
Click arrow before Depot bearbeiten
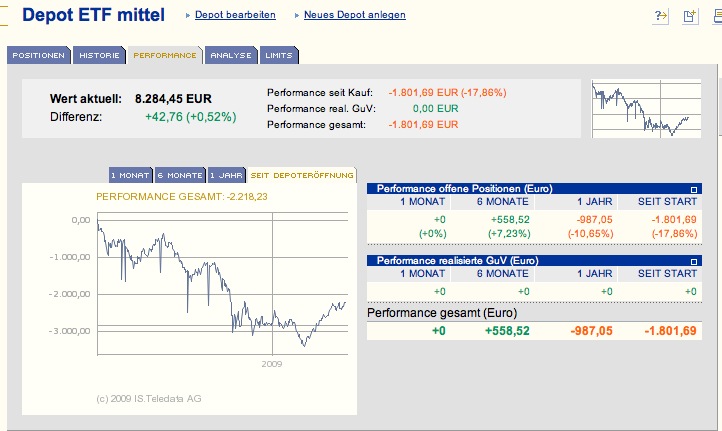click(190, 16)
